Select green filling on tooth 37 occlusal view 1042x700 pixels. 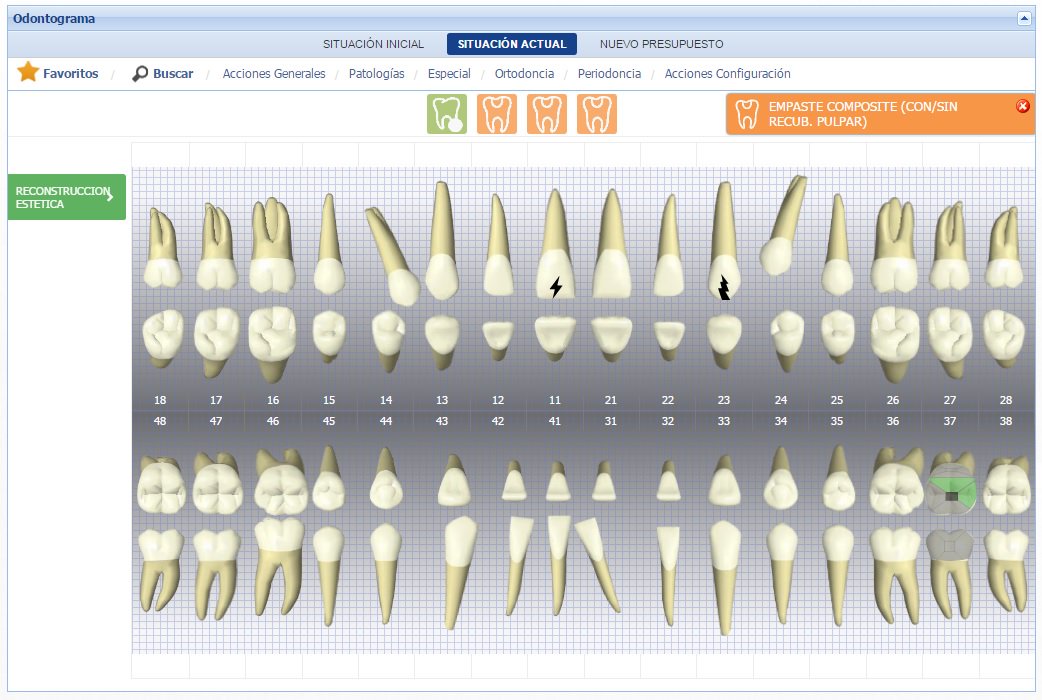952,491
